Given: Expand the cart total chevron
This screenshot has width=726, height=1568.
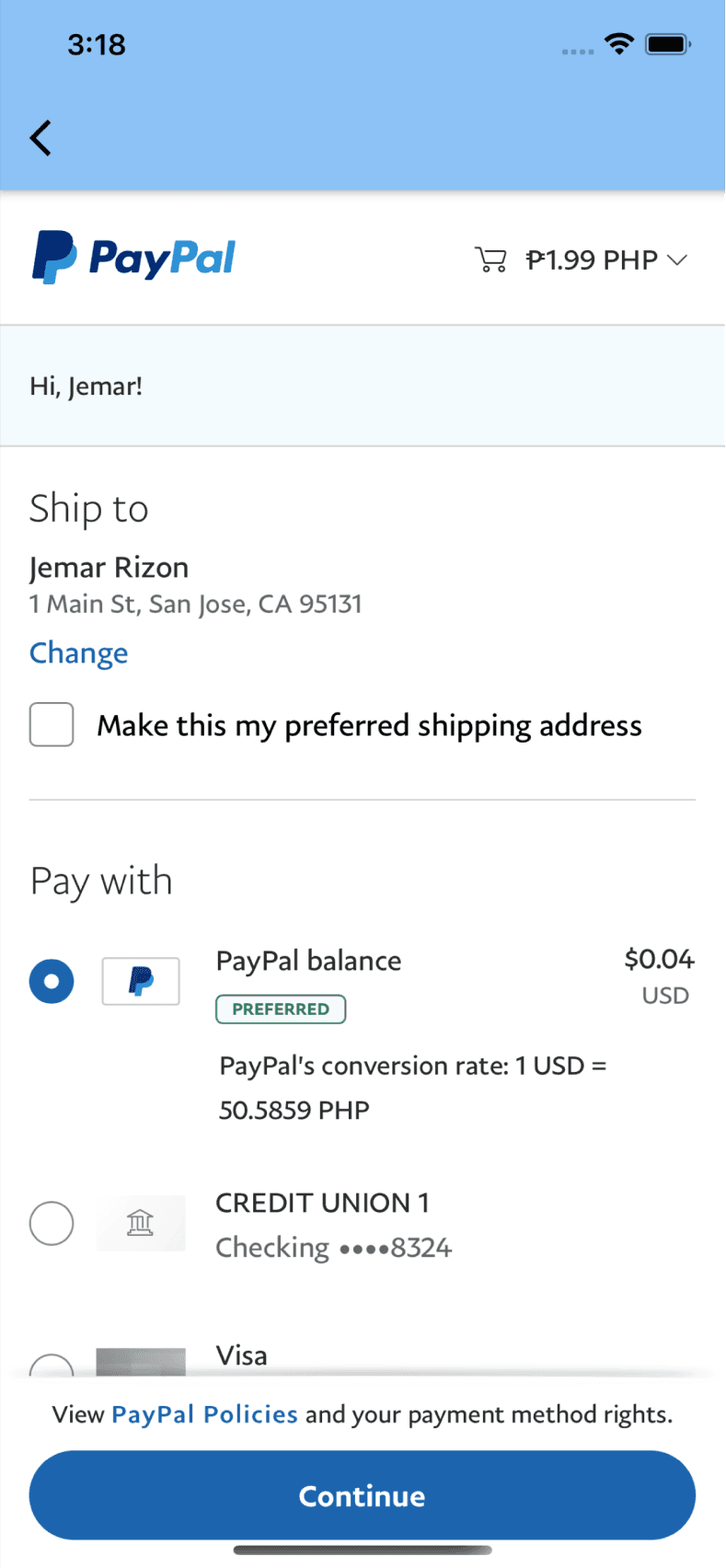Looking at the screenshot, I should click(678, 260).
